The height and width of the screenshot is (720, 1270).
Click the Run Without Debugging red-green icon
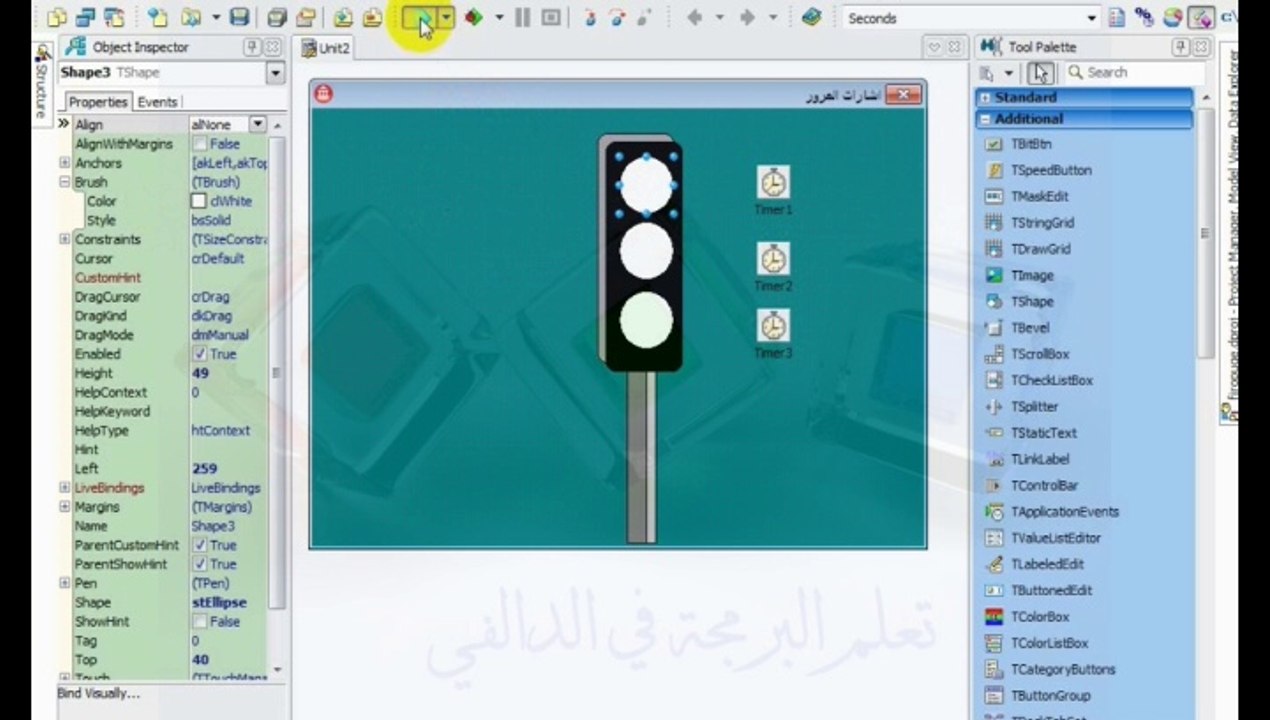[474, 17]
